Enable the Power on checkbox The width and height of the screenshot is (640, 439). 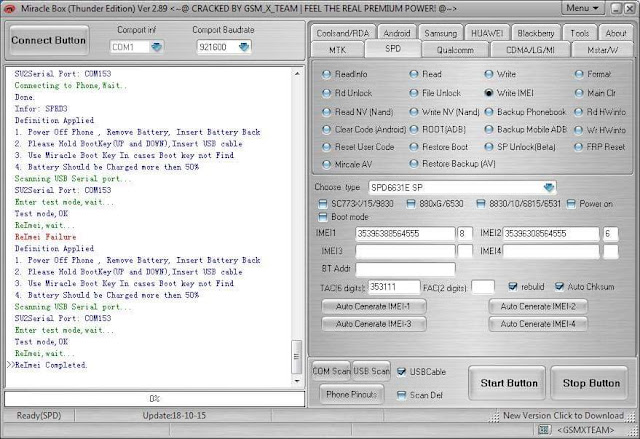coord(571,204)
